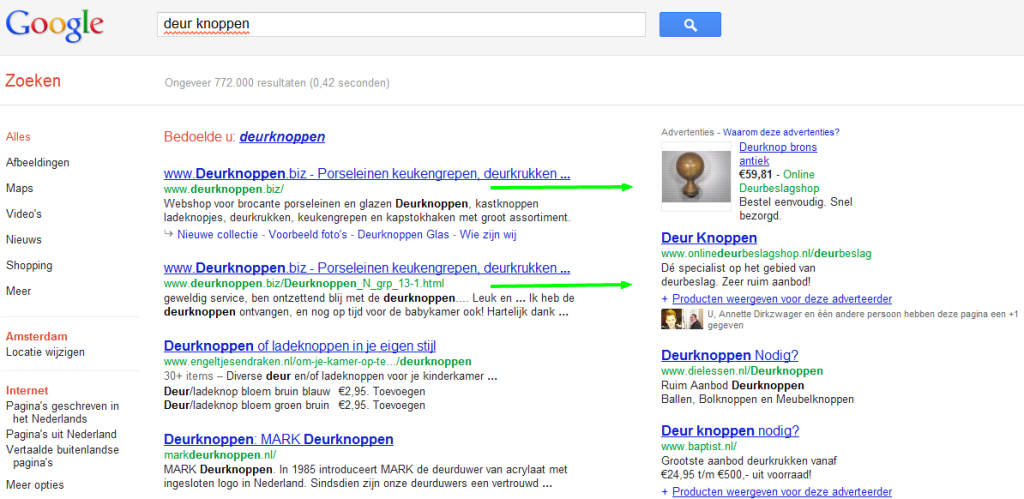Image resolution: width=1024 pixels, height=499 pixels.
Task: Click Locatie wijzigen link
Action: click(x=45, y=352)
